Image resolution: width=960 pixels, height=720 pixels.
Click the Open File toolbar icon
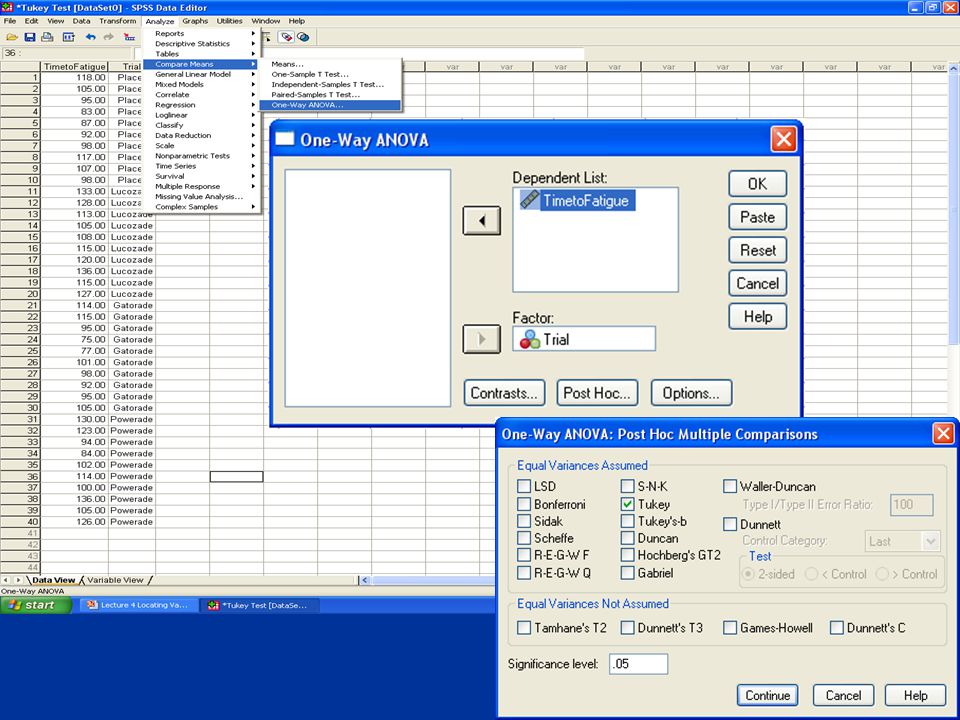(12, 37)
